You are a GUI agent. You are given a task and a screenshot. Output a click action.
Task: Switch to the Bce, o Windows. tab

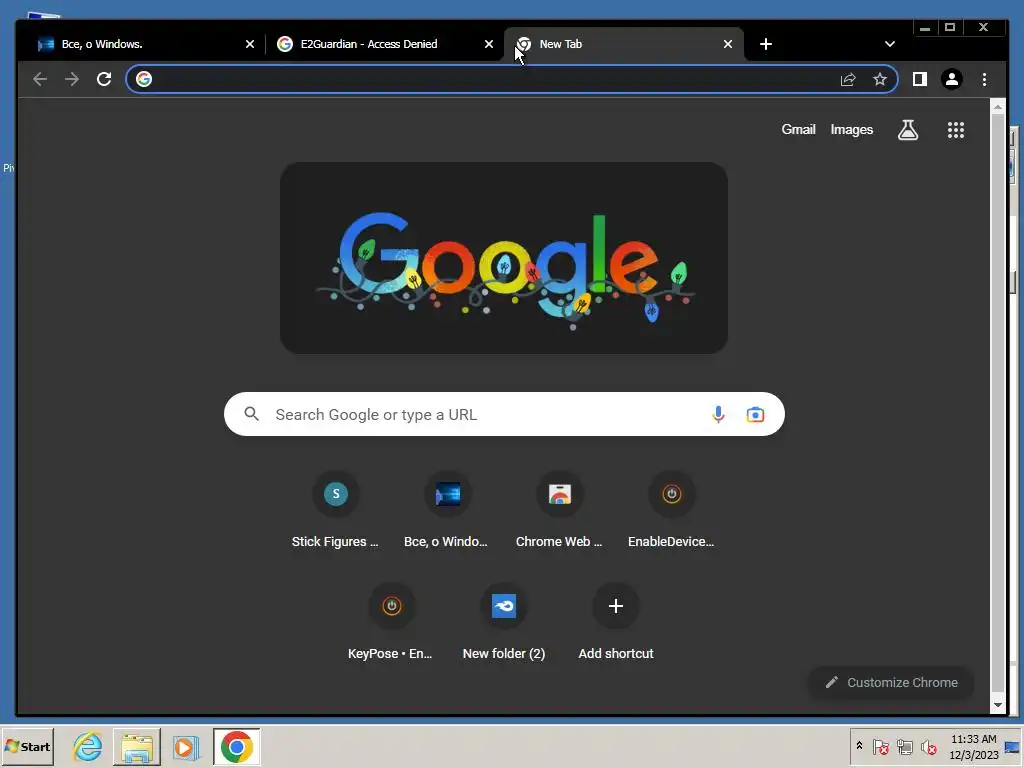tap(146, 44)
